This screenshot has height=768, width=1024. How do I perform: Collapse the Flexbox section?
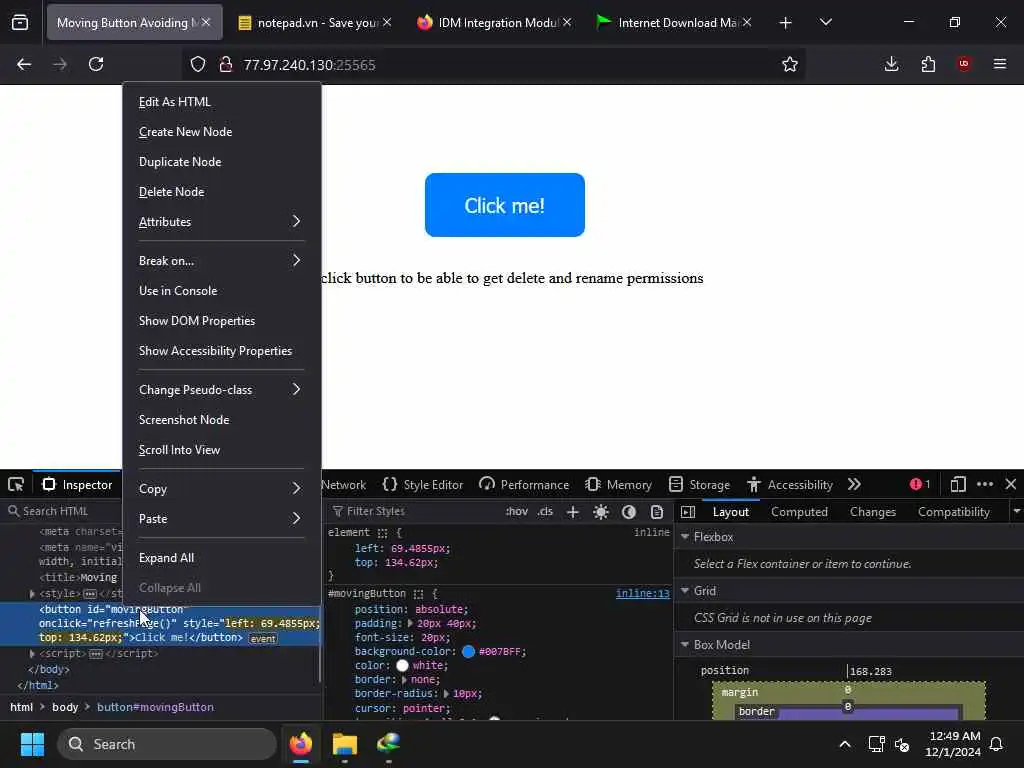[685, 537]
